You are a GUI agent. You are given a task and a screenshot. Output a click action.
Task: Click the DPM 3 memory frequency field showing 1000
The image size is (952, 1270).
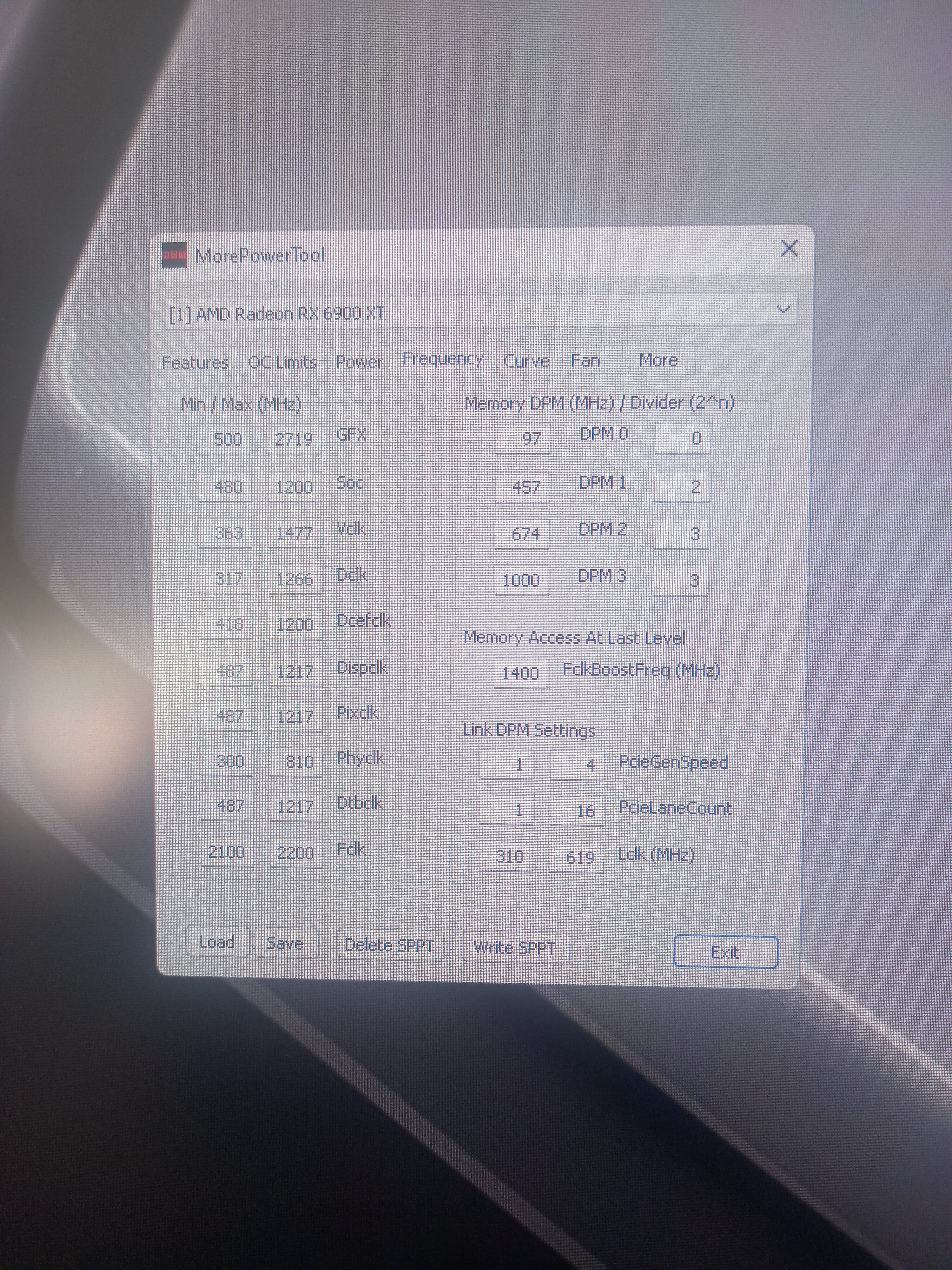[521, 580]
